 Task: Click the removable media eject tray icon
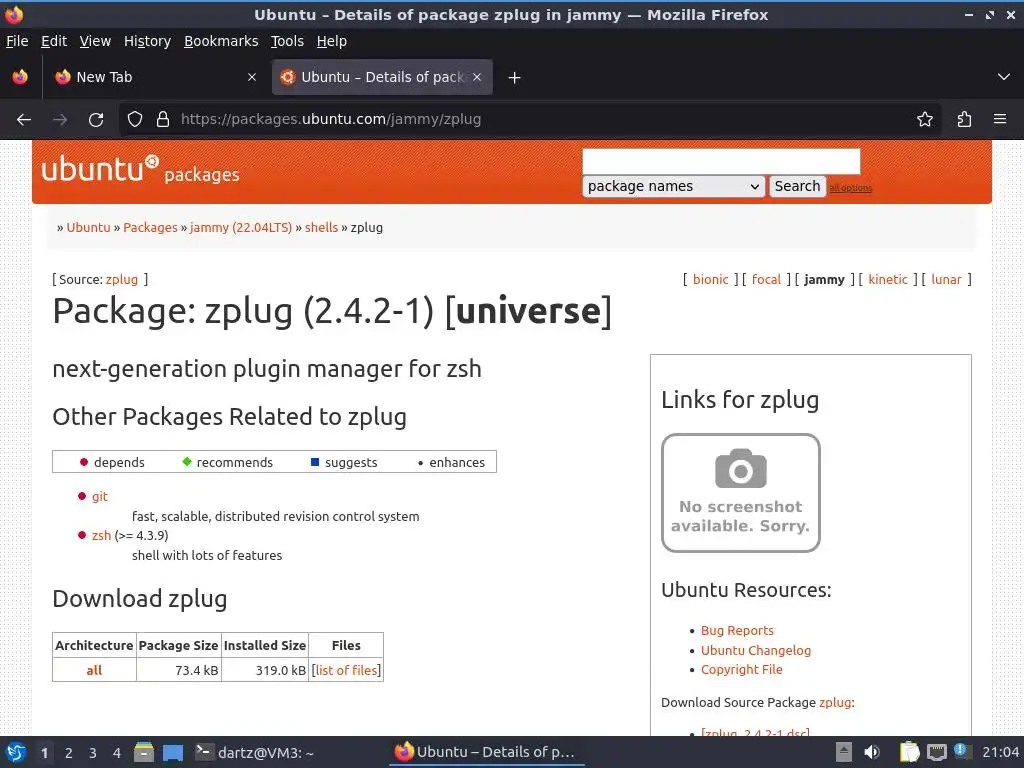tap(844, 752)
